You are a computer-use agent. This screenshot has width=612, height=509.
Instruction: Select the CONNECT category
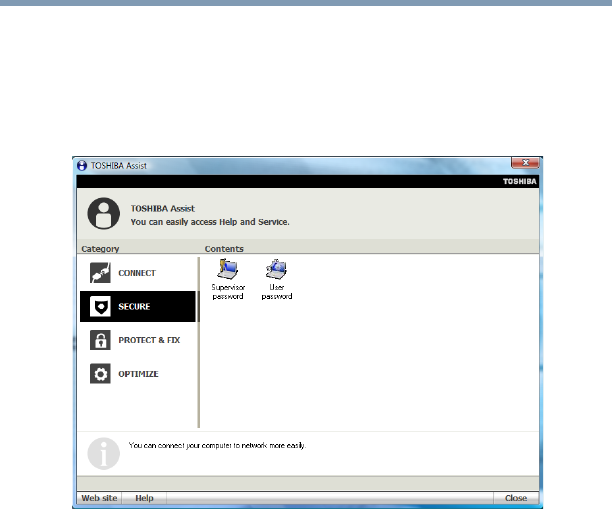138,273
